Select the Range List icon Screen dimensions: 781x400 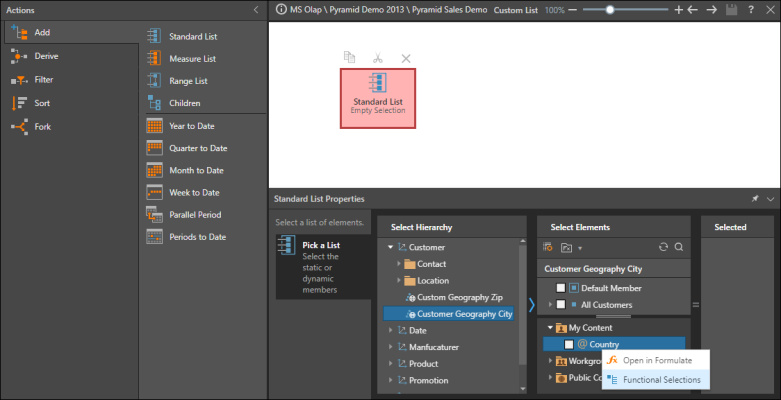[x=154, y=80]
